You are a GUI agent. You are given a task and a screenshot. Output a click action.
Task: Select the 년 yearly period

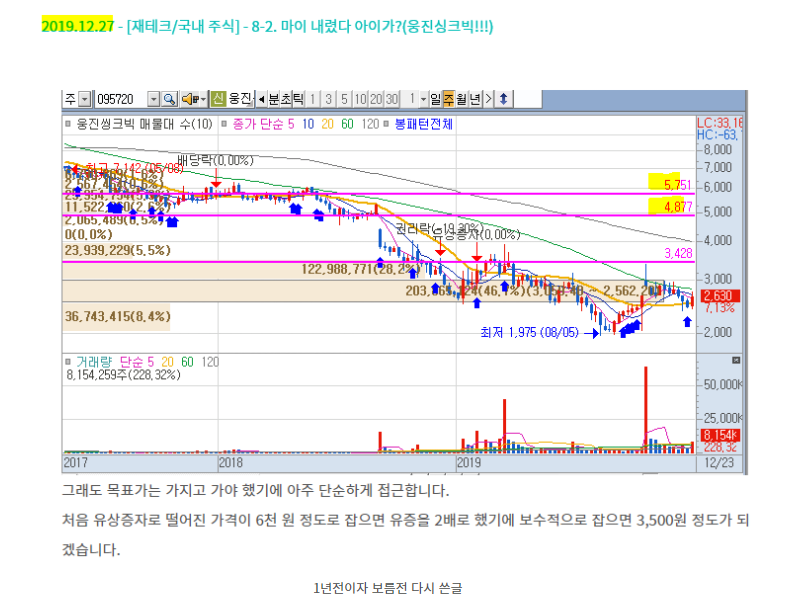[x=475, y=99]
